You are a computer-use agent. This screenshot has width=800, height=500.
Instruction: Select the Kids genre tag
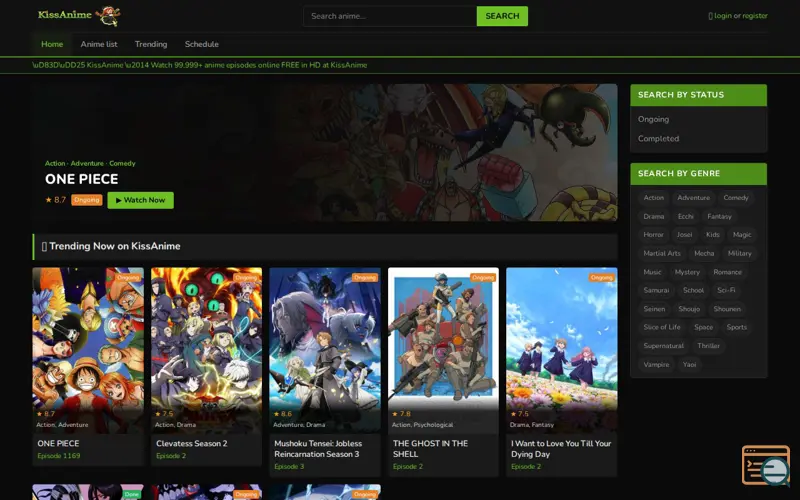[x=712, y=235]
